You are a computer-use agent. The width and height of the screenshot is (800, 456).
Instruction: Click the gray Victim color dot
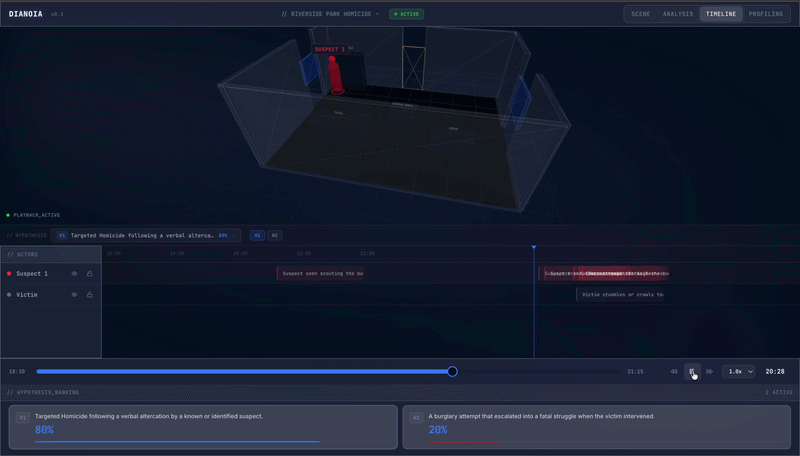click(9, 295)
